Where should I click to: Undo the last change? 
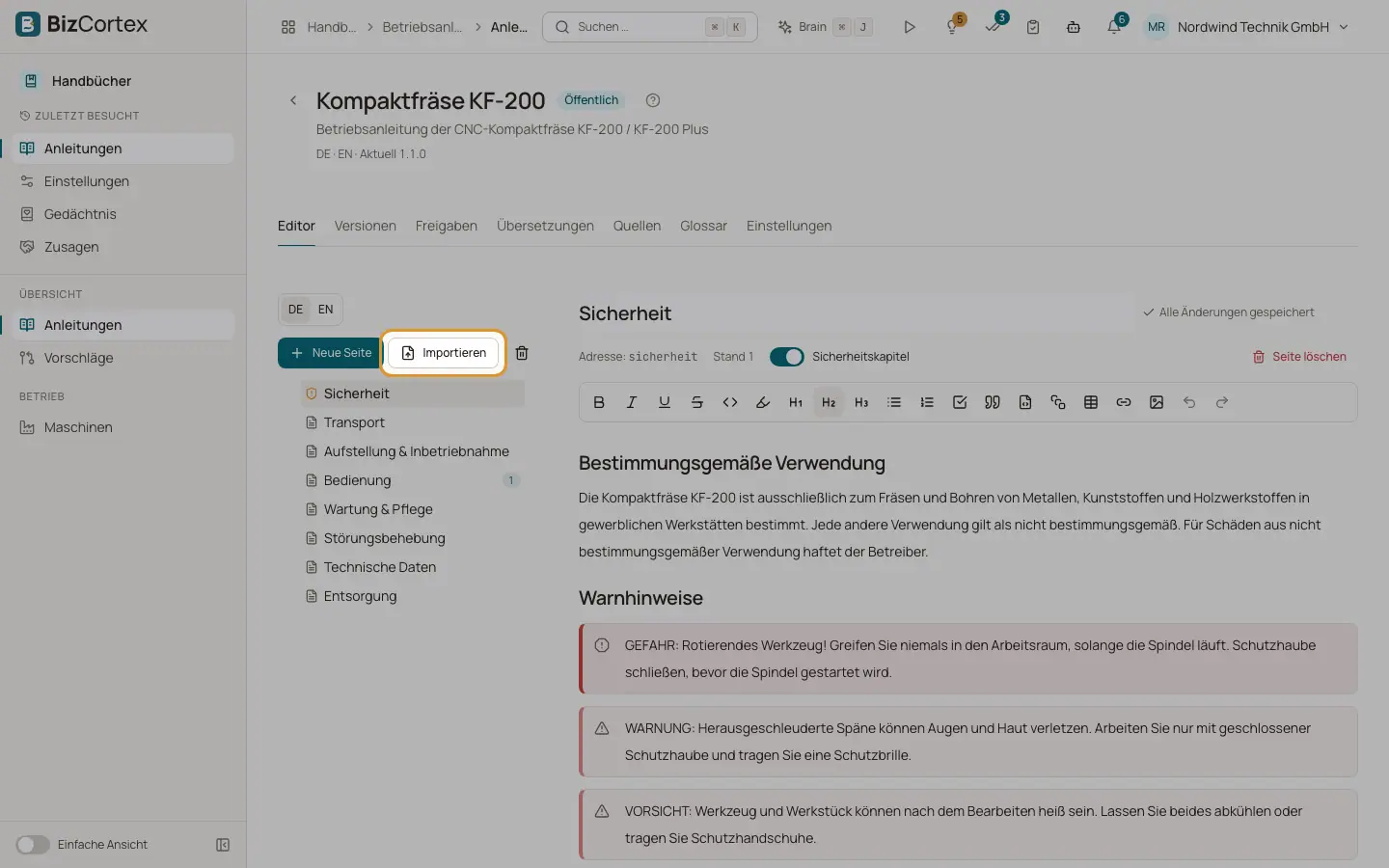(x=1189, y=402)
